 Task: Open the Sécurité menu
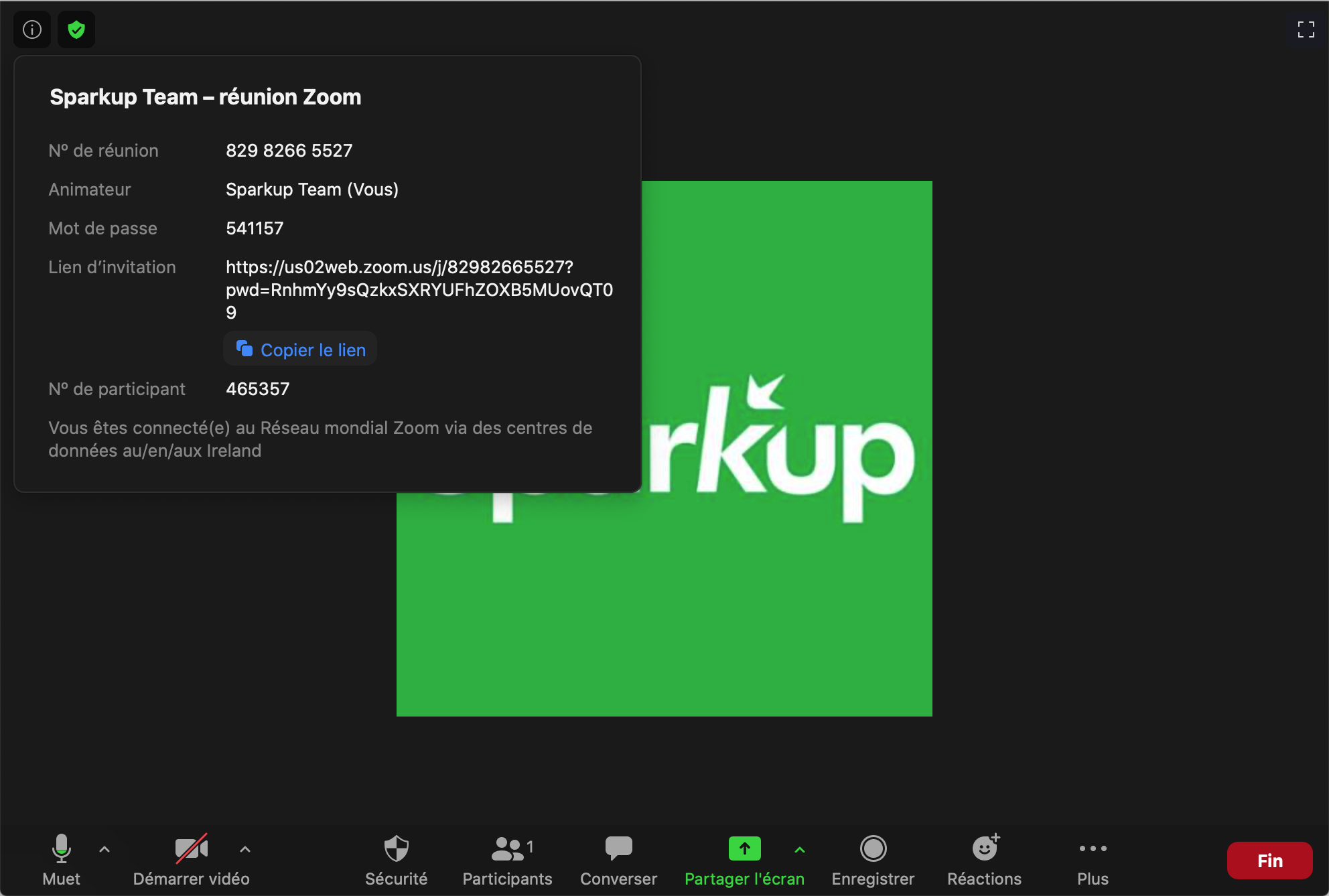(397, 861)
